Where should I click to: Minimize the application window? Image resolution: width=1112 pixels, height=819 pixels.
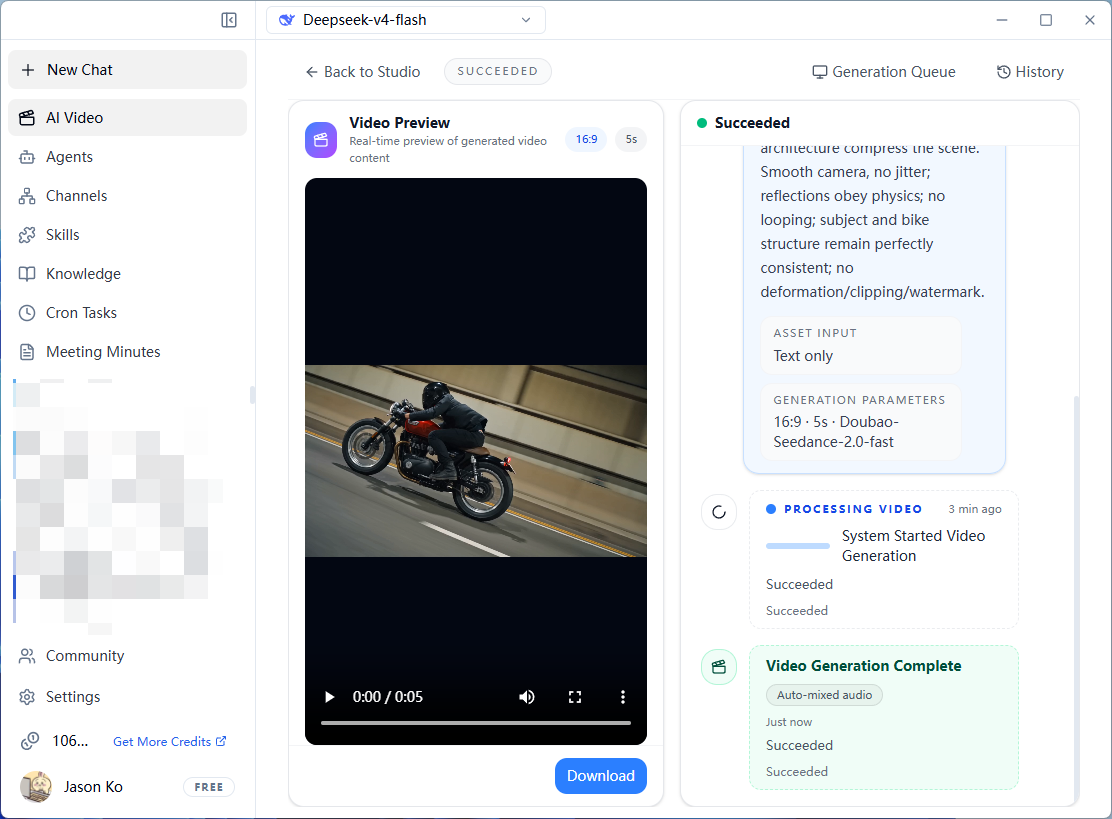(1002, 20)
